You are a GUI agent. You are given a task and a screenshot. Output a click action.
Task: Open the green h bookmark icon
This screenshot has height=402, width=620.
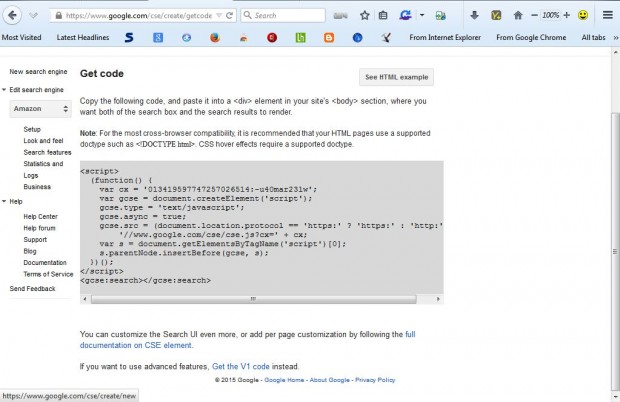tap(301, 38)
